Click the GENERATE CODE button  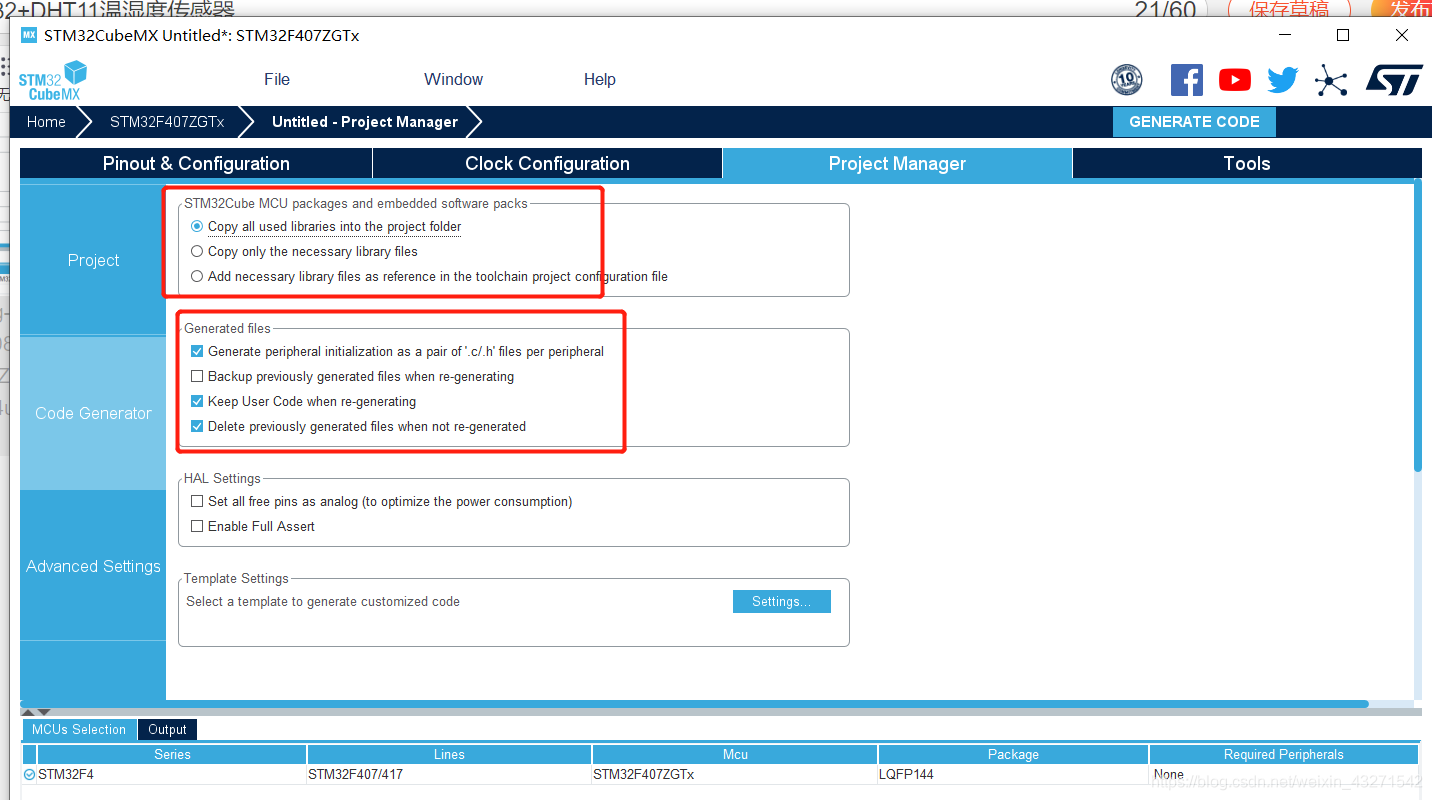coord(1194,122)
